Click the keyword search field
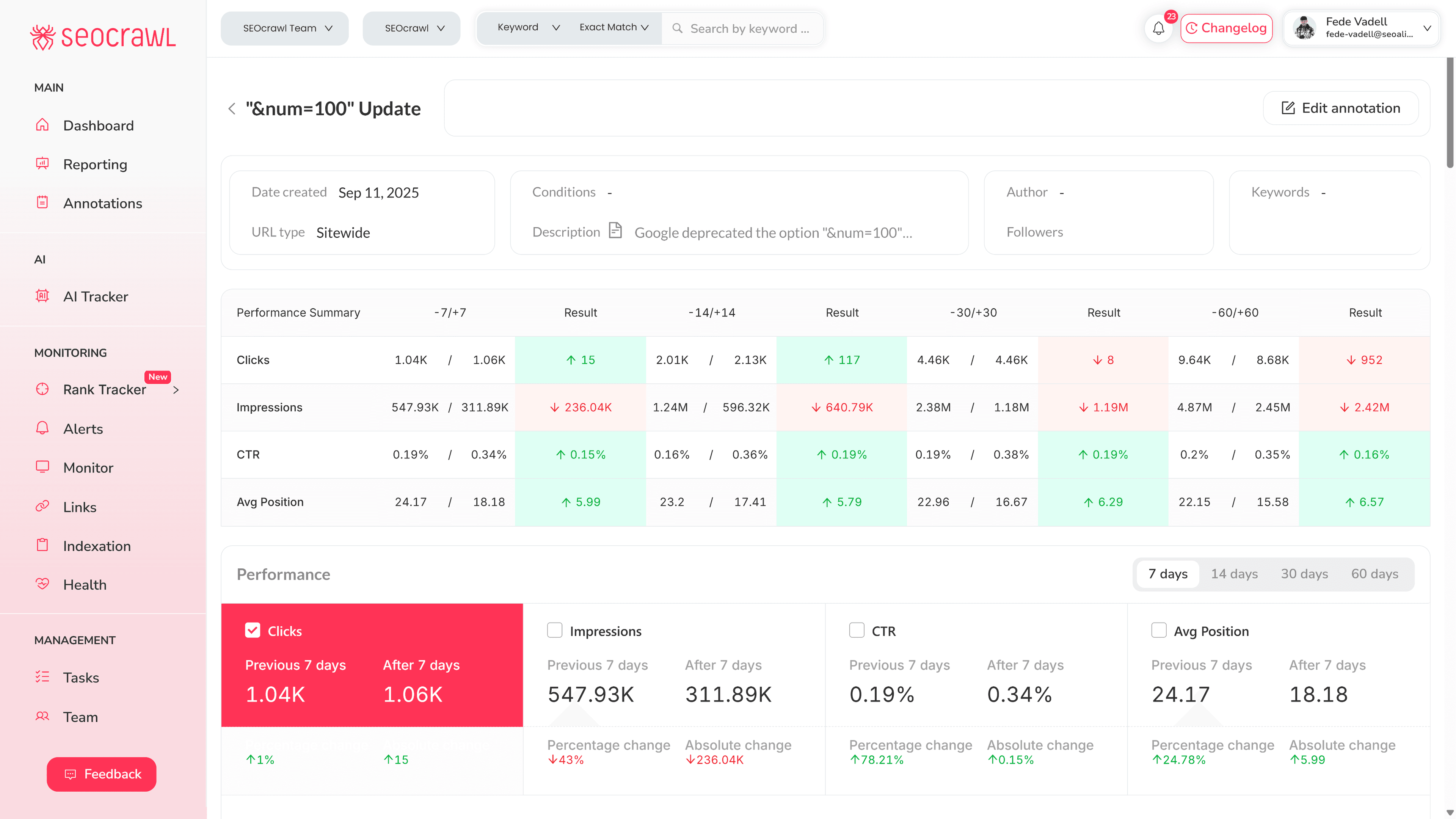The width and height of the screenshot is (1456, 819). pos(750,28)
